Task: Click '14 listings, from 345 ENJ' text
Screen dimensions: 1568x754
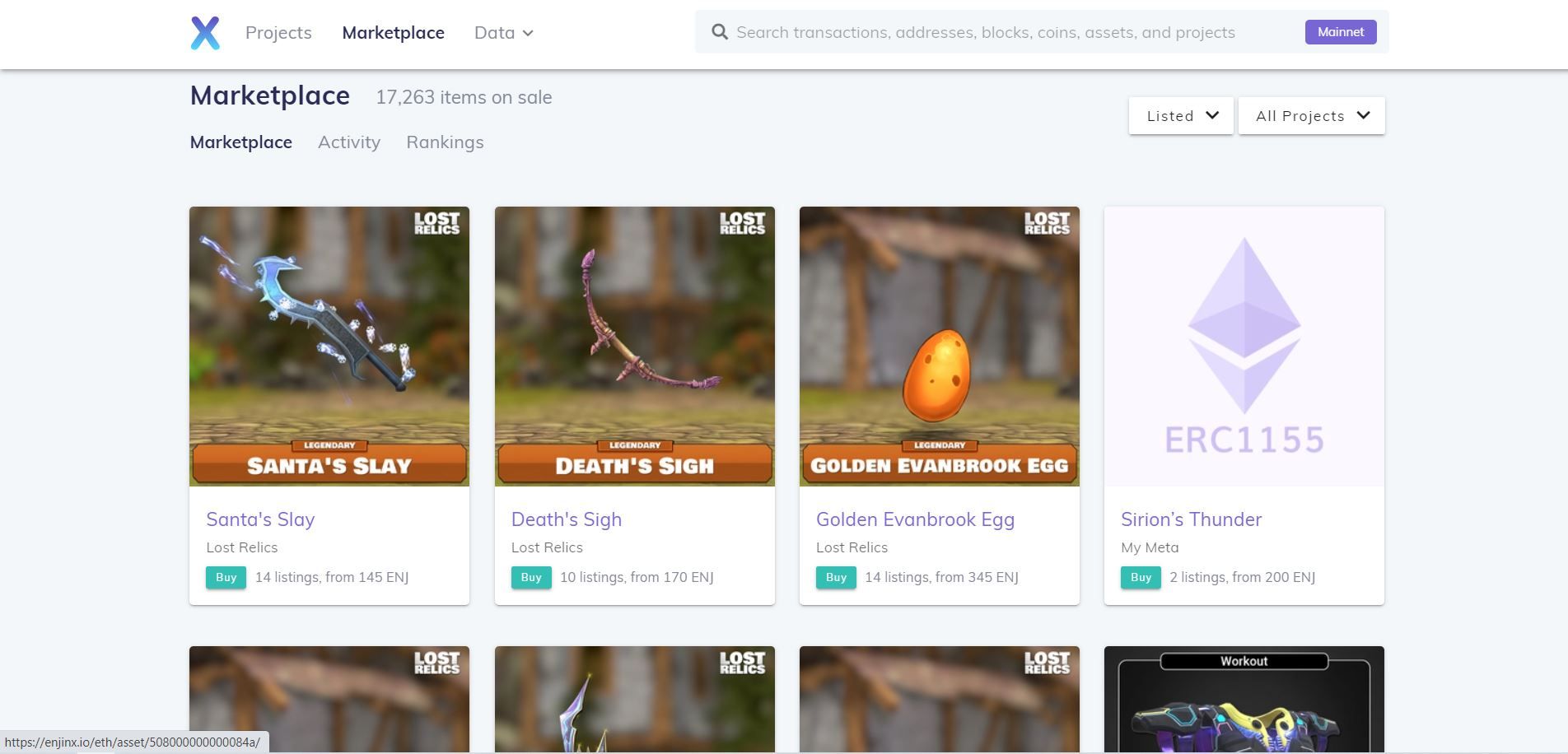Action: click(x=941, y=578)
